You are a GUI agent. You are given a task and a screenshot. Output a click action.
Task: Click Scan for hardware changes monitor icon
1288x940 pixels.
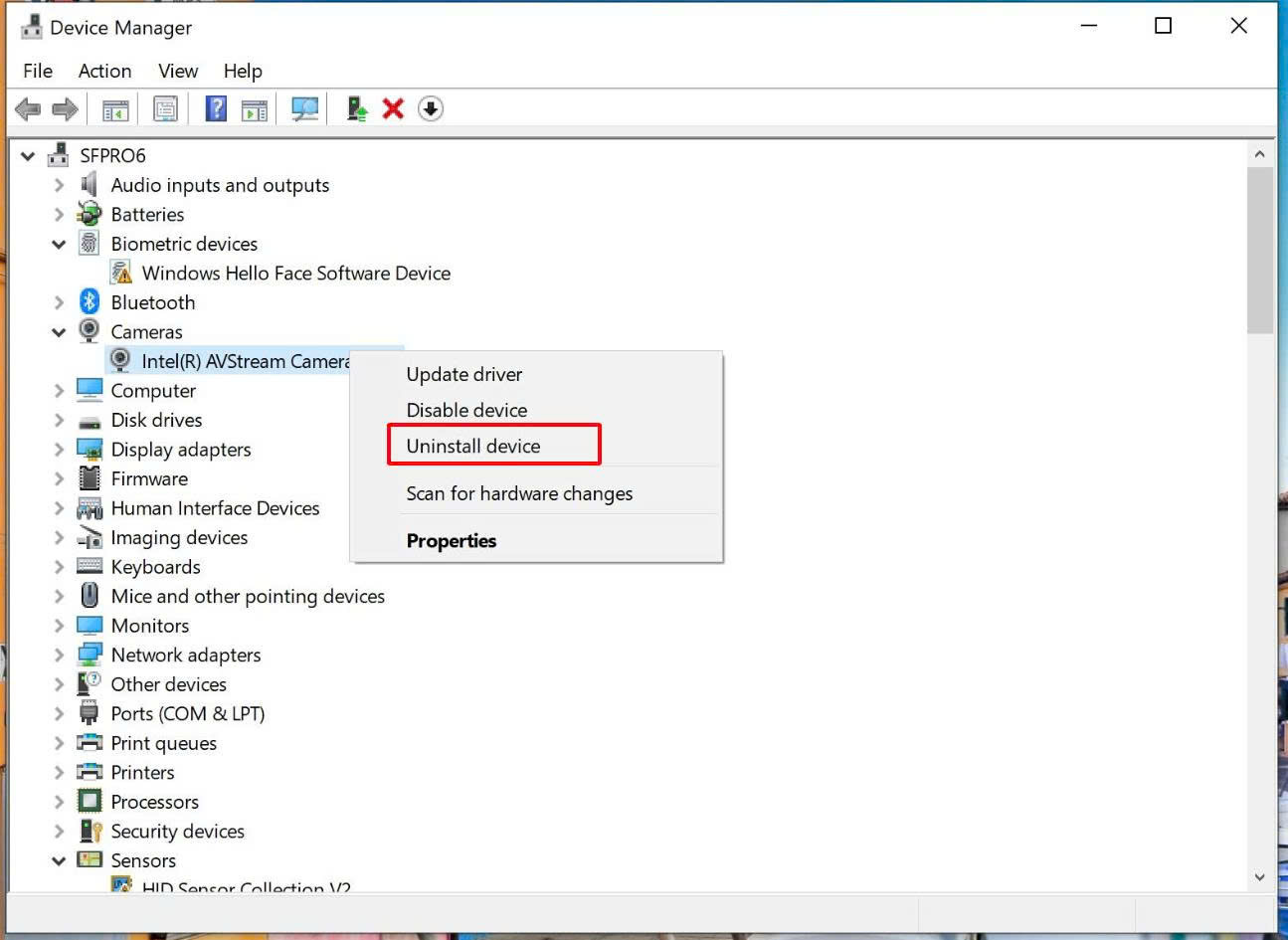click(x=304, y=109)
